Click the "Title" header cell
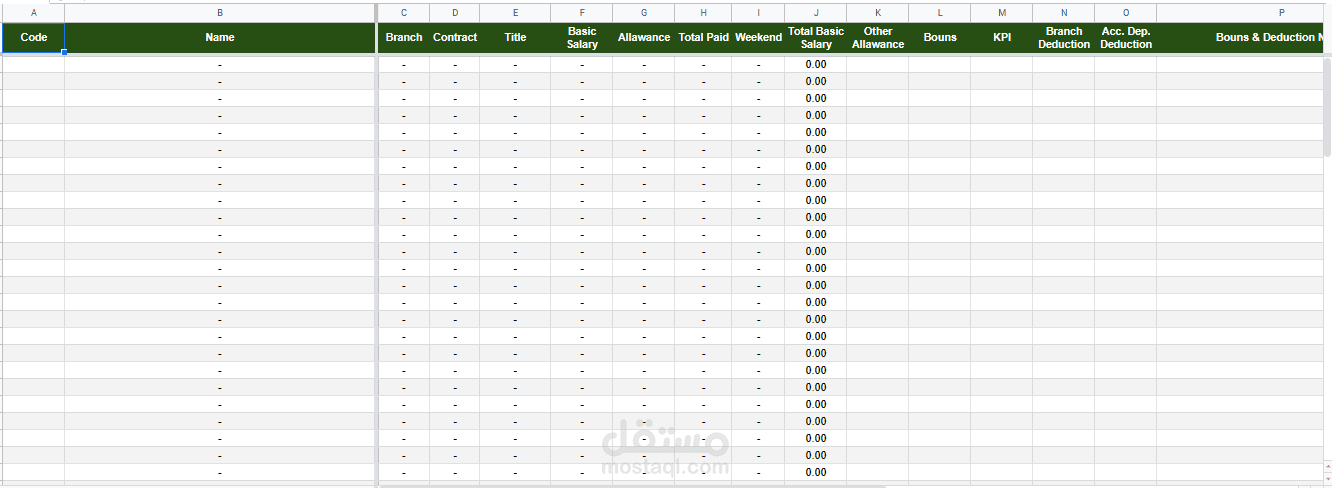Screen dimensions: 1332x488 [515, 38]
